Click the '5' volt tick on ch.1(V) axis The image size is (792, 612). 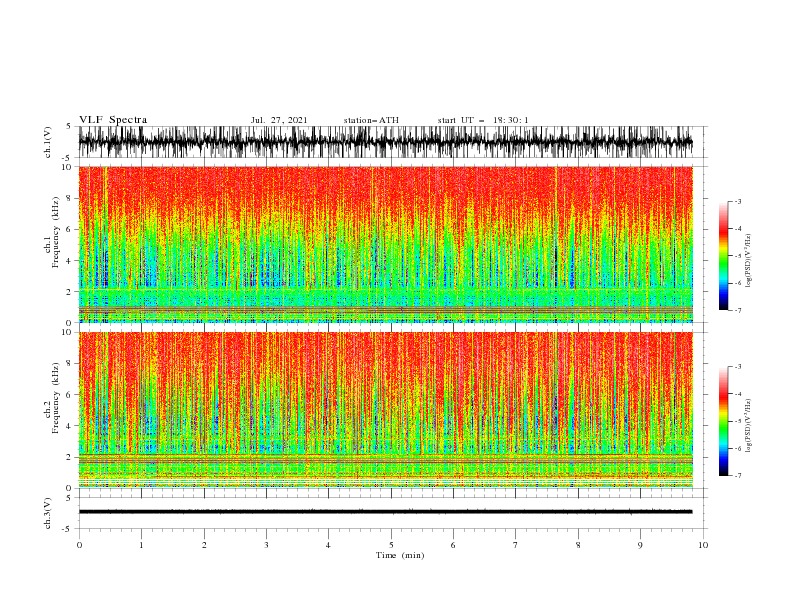point(68,127)
